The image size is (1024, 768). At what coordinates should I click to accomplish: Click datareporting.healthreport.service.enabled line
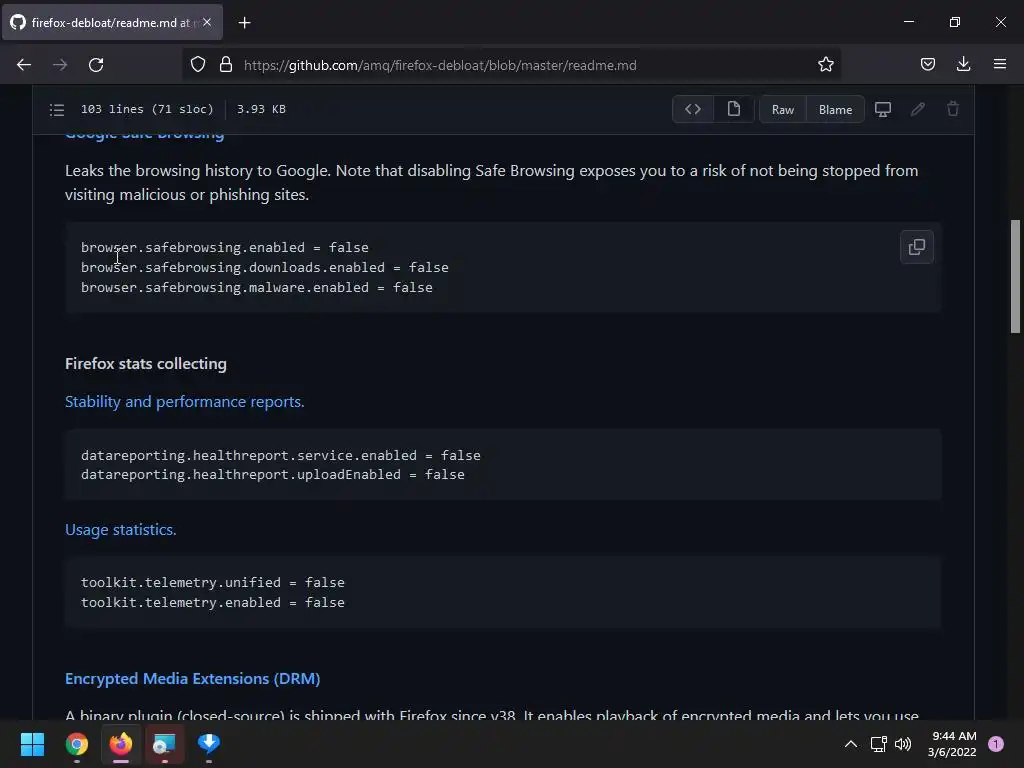coord(281,455)
